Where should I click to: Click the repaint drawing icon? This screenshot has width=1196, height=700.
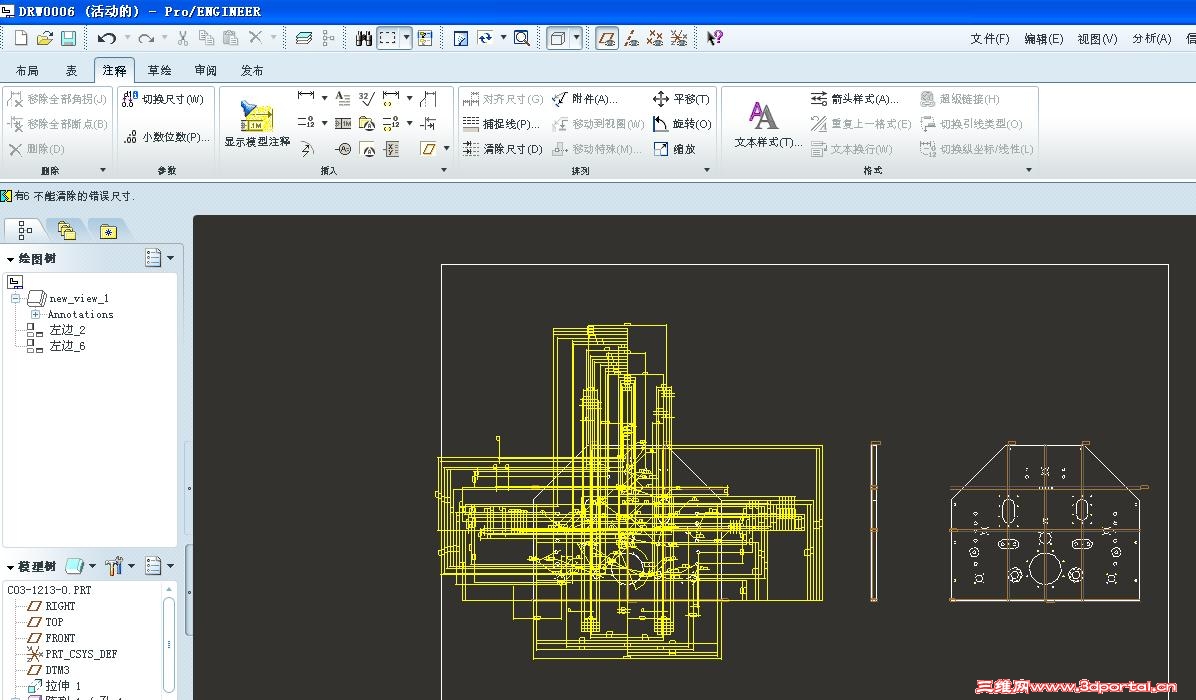pyautogui.click(x=461, y=37)
